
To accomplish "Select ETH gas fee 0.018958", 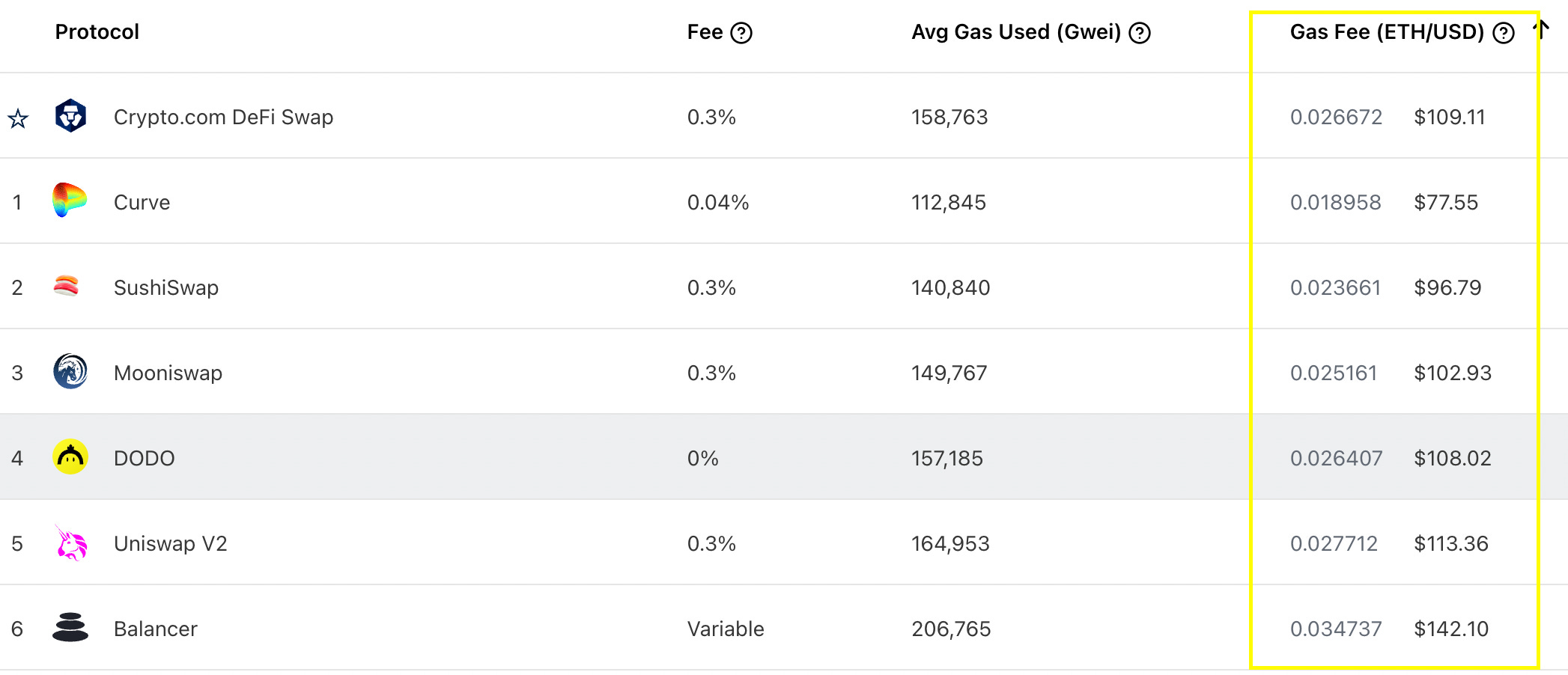I will 1335,202.
